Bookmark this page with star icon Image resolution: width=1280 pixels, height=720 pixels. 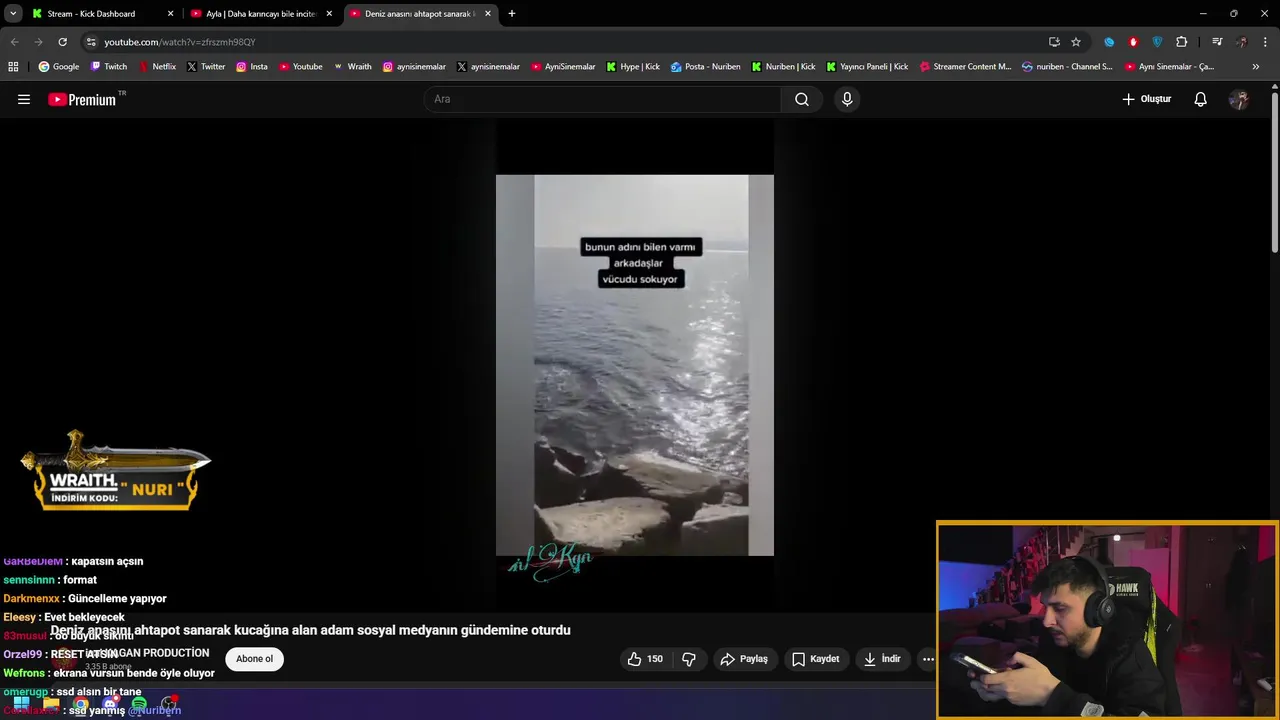pyautogui.click(x=1076, y=42)
